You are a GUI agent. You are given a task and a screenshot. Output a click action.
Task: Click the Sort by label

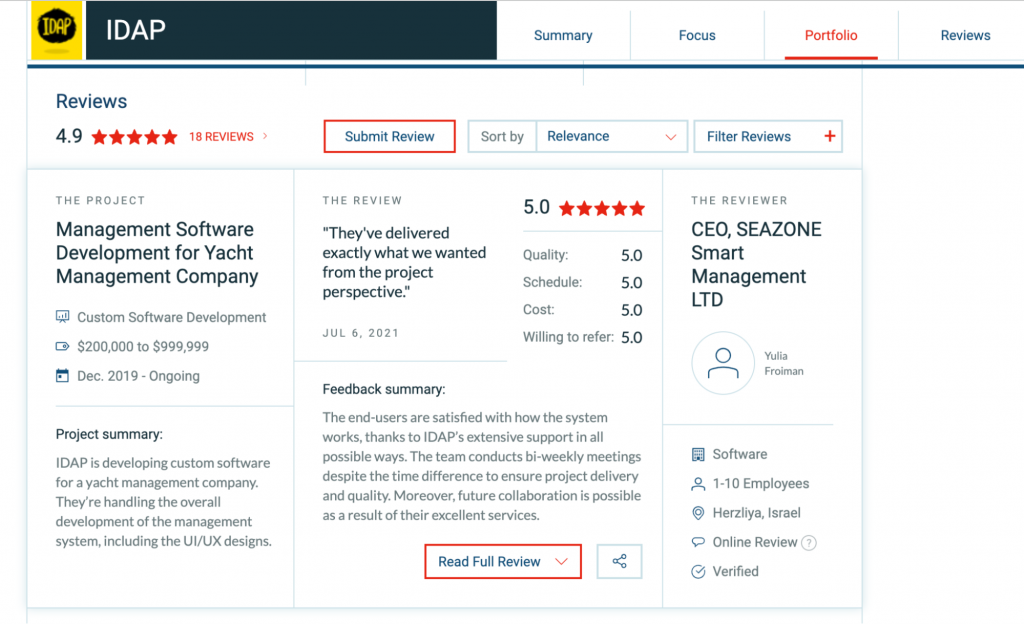coord(502,136)
